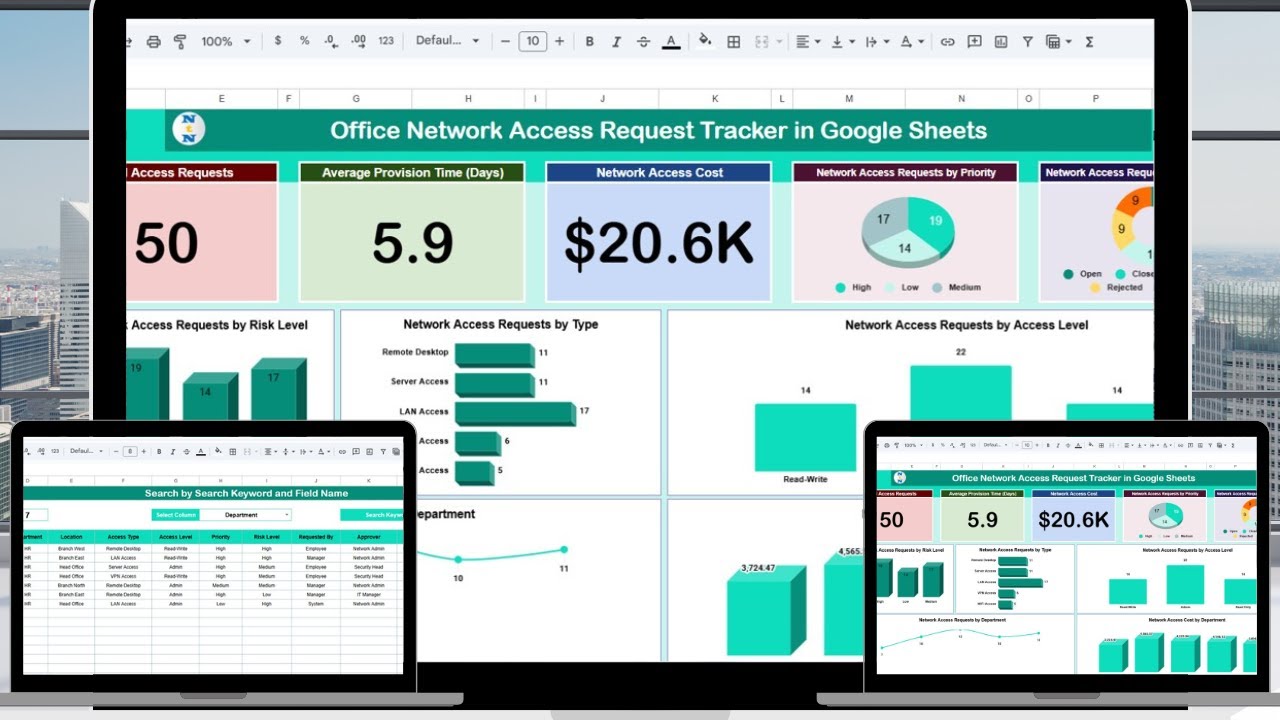1280x720 pixels.
Task: Decrease decimal places in the main laptop toolbar
Action: point(332,41)
